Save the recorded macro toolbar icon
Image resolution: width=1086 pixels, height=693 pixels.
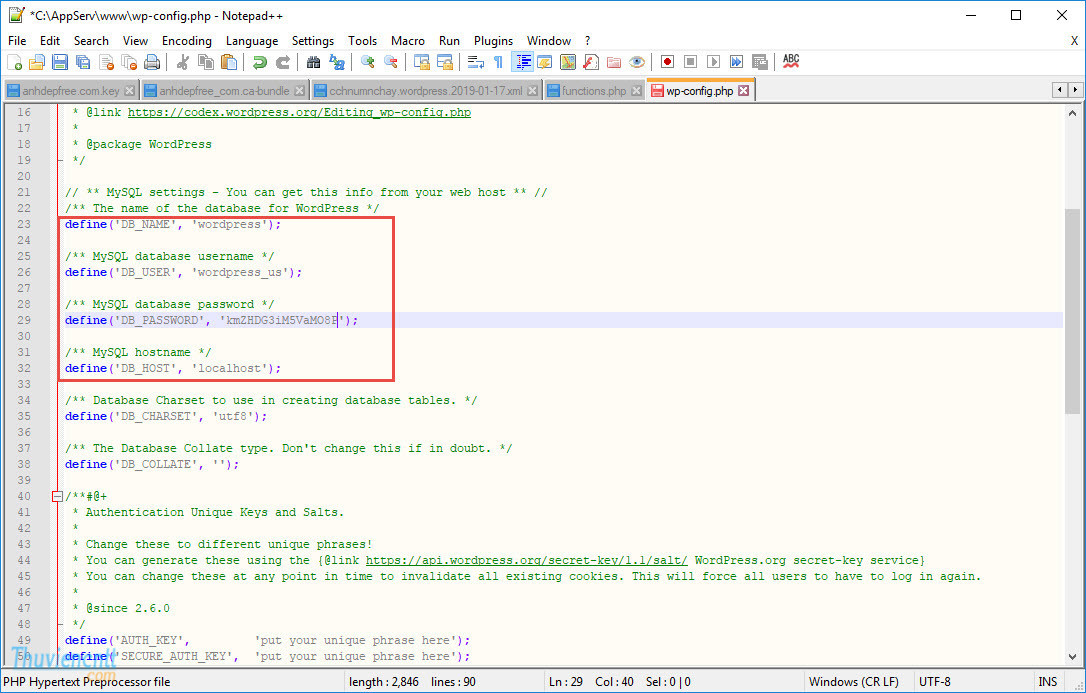tap(760, 62)
